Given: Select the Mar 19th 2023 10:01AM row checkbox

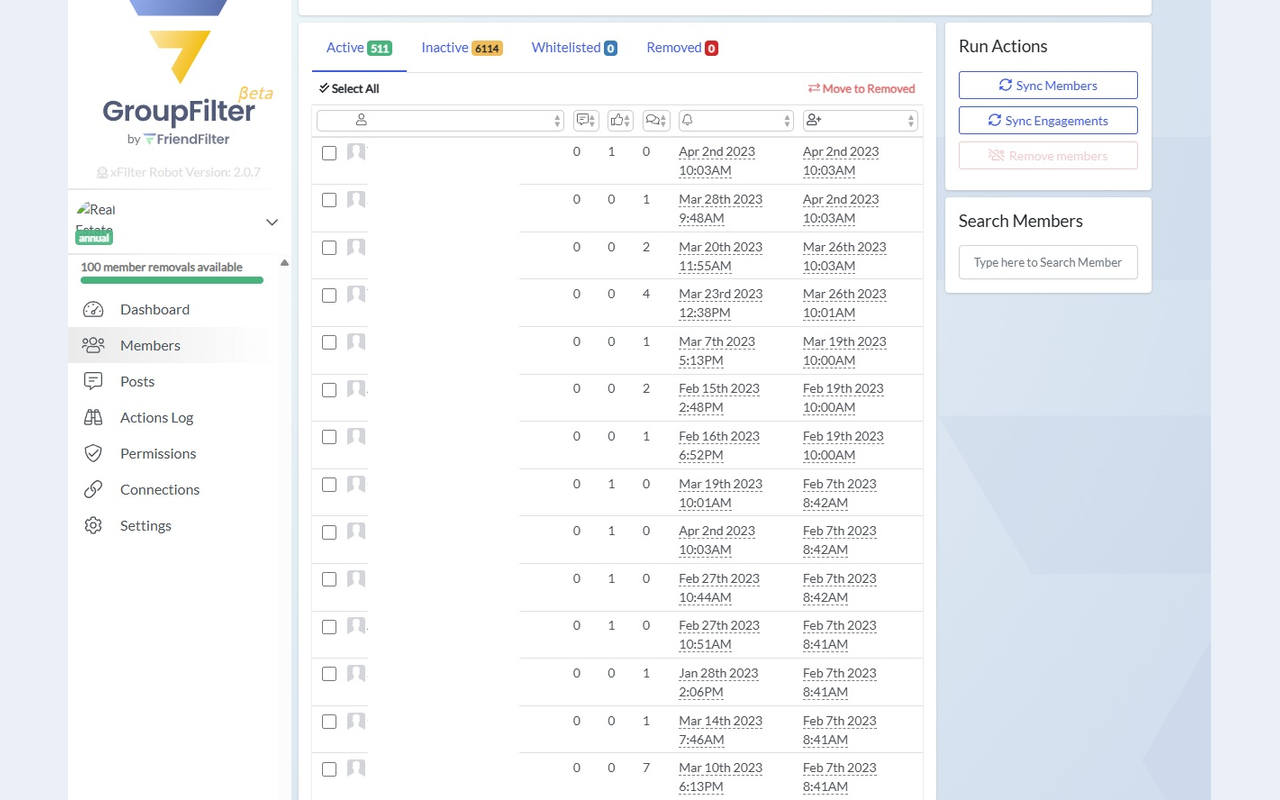Looking at the screenshot, I should coord(329,484).
